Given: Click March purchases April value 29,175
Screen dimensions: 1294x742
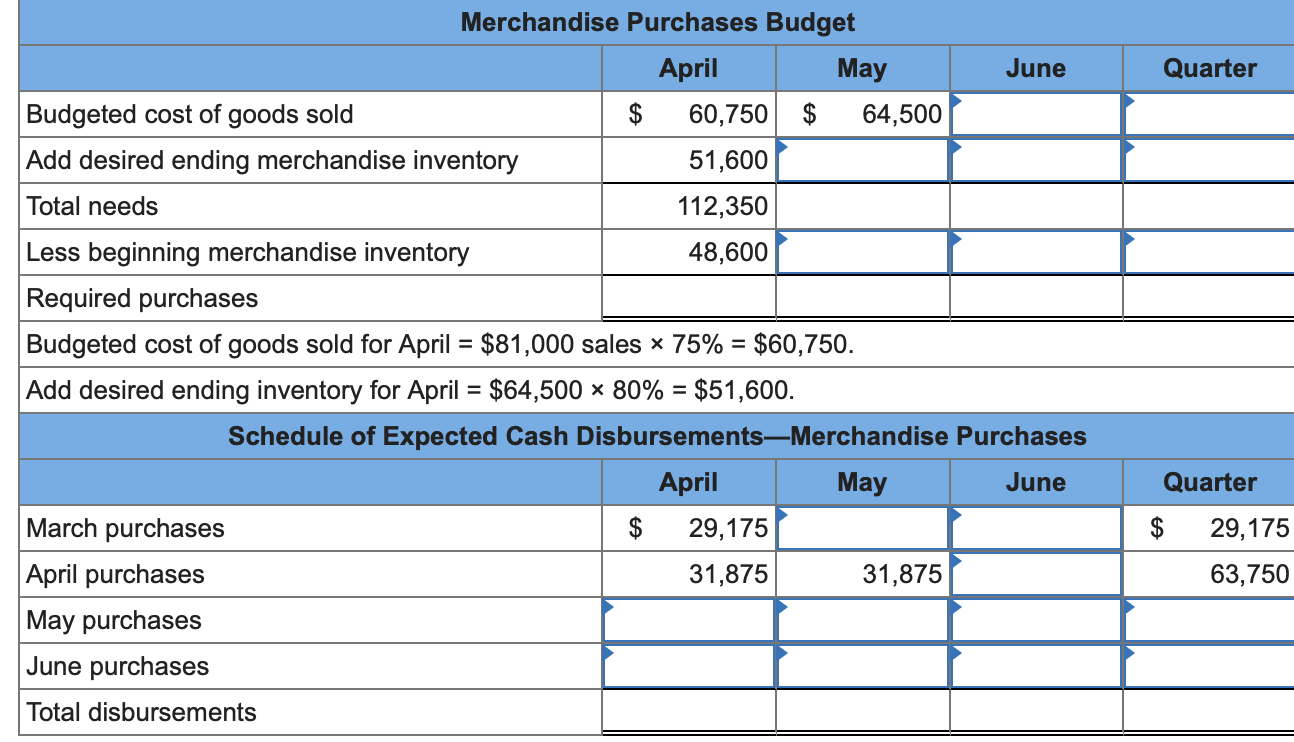Looking at the screenshot, I should pos(728,528).
